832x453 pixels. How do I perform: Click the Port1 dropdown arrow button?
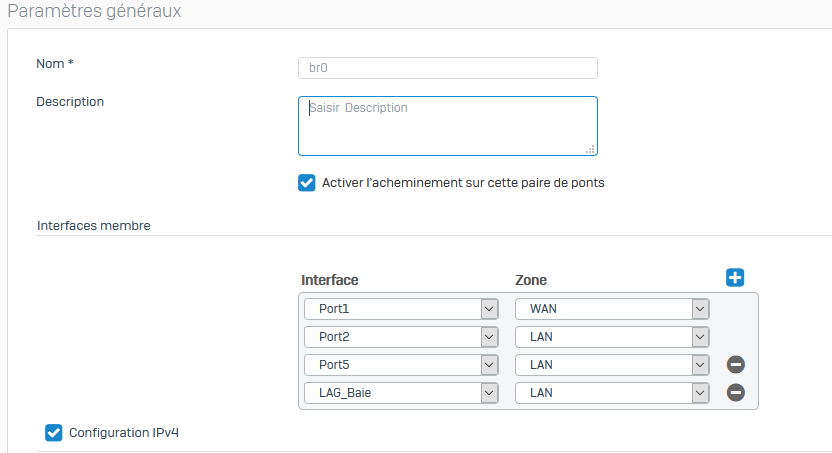pos(489,309)
